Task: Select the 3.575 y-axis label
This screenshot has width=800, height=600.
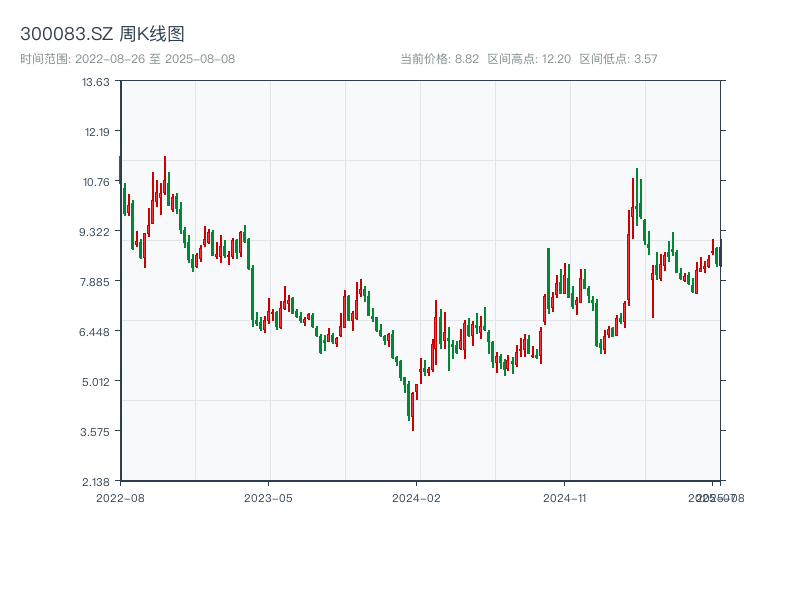Action: pyautogui.click(x=96, y=432)
